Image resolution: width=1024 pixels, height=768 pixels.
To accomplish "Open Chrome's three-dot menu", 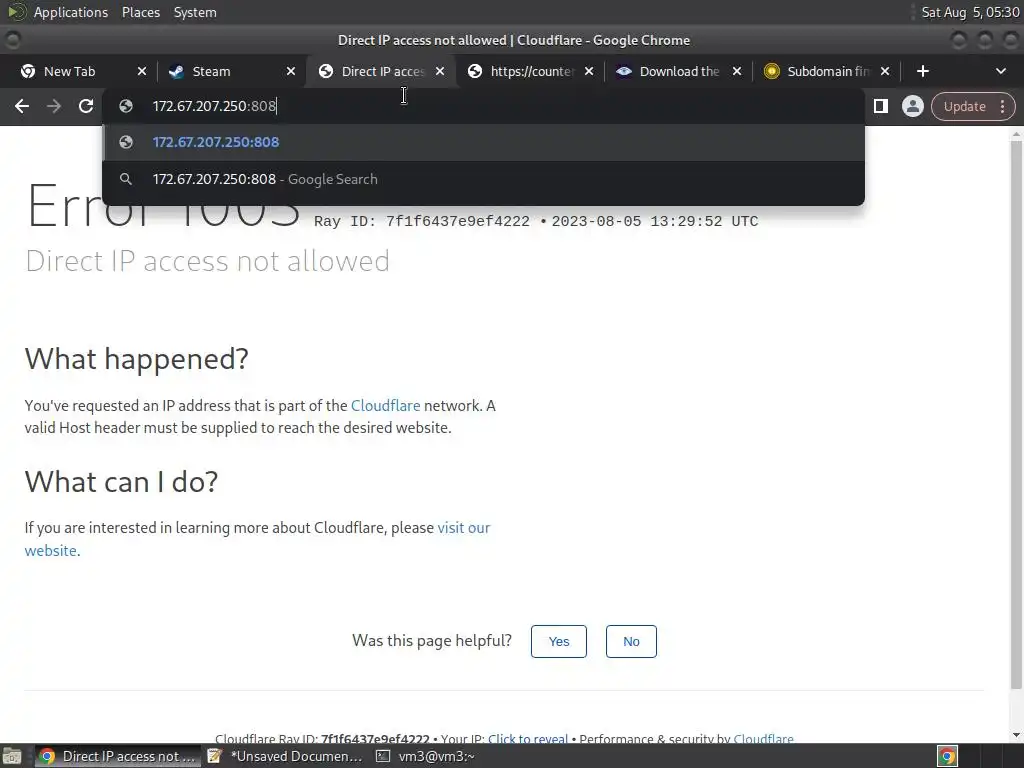I will 1002,106.
